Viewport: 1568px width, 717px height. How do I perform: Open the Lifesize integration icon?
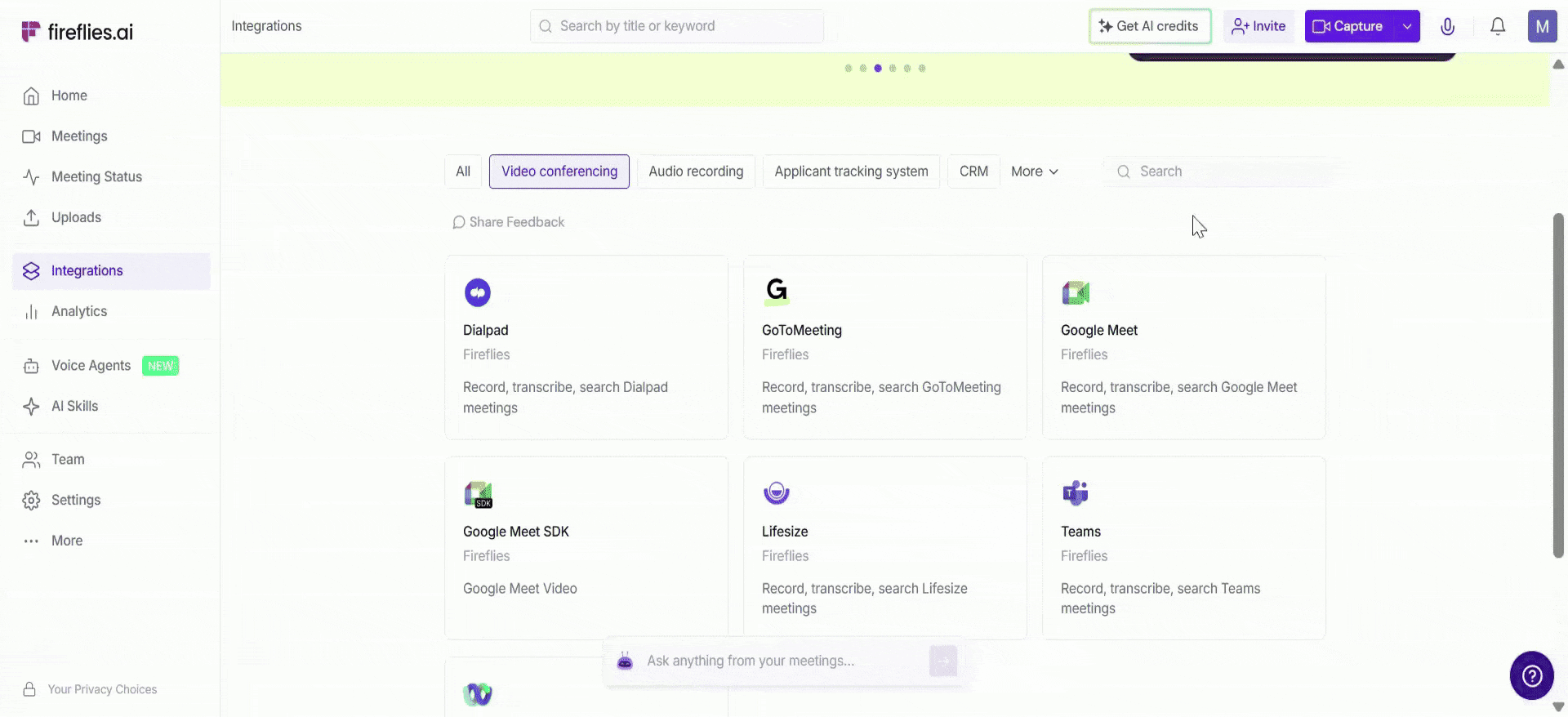pyautogui.click(x=777, y=493)
